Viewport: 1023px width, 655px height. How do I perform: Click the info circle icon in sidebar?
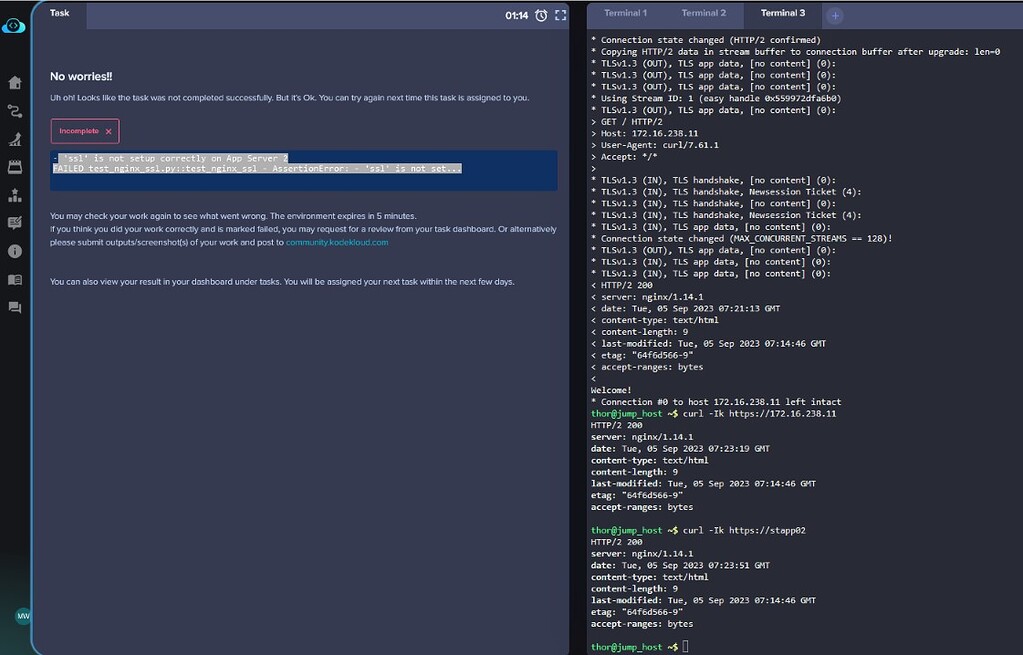(x=15, y=251)
